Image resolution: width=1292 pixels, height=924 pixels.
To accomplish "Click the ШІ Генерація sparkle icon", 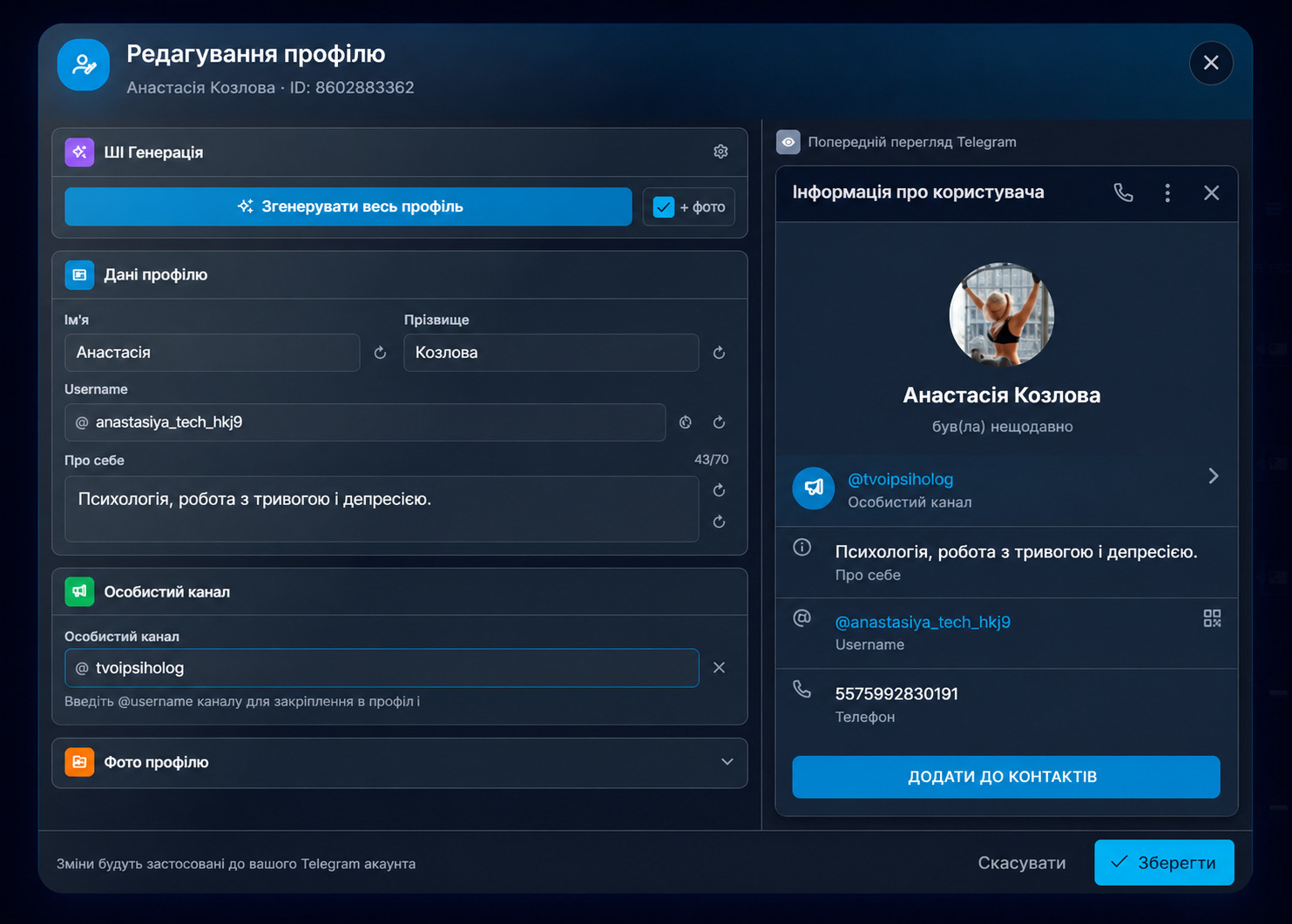I will pos(79,152).
